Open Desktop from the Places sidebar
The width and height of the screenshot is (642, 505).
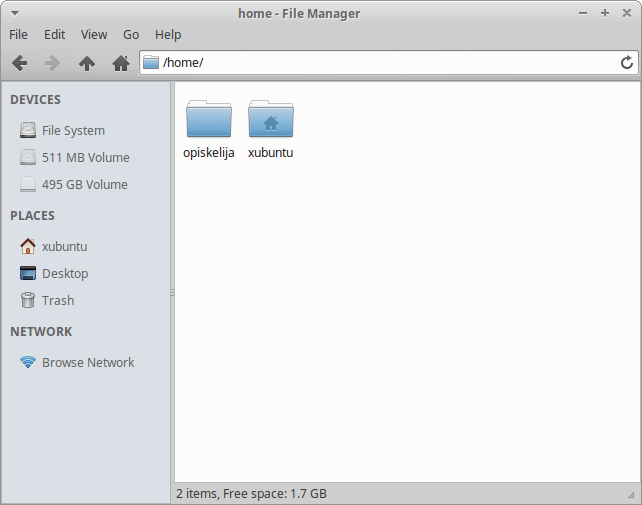(x=64, y=274)
